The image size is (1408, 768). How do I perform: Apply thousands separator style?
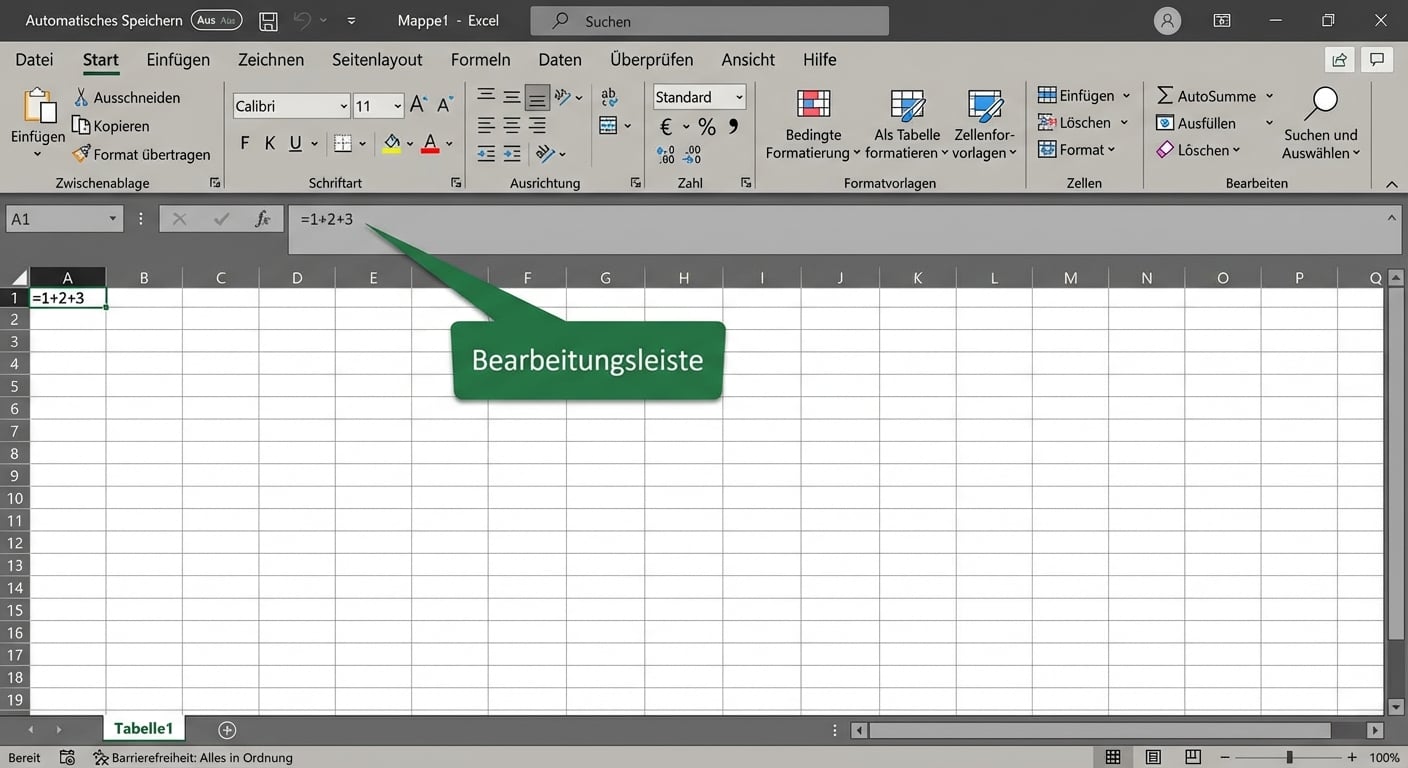[x=733, y=126]
